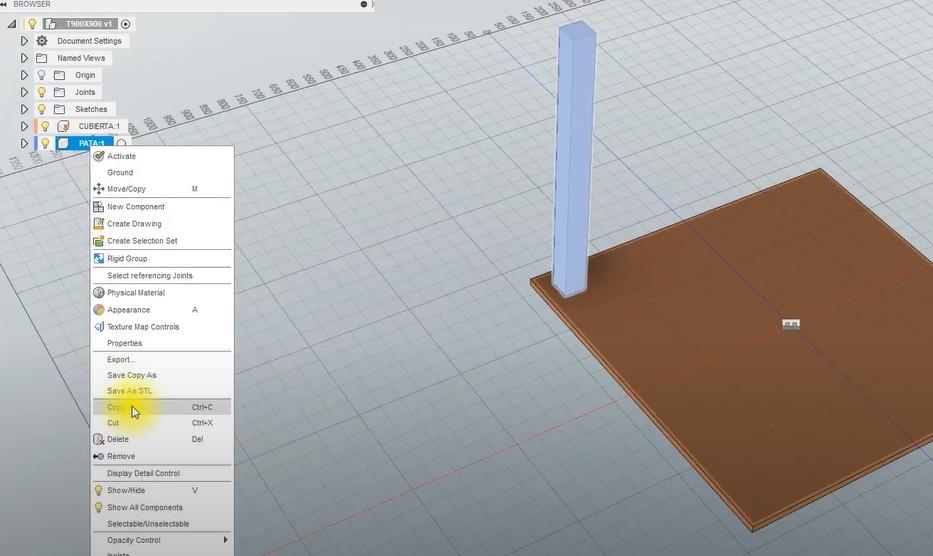This screenshot has height=556, width=933.
Task: Select Copy in the context menu
Action: 161,407
